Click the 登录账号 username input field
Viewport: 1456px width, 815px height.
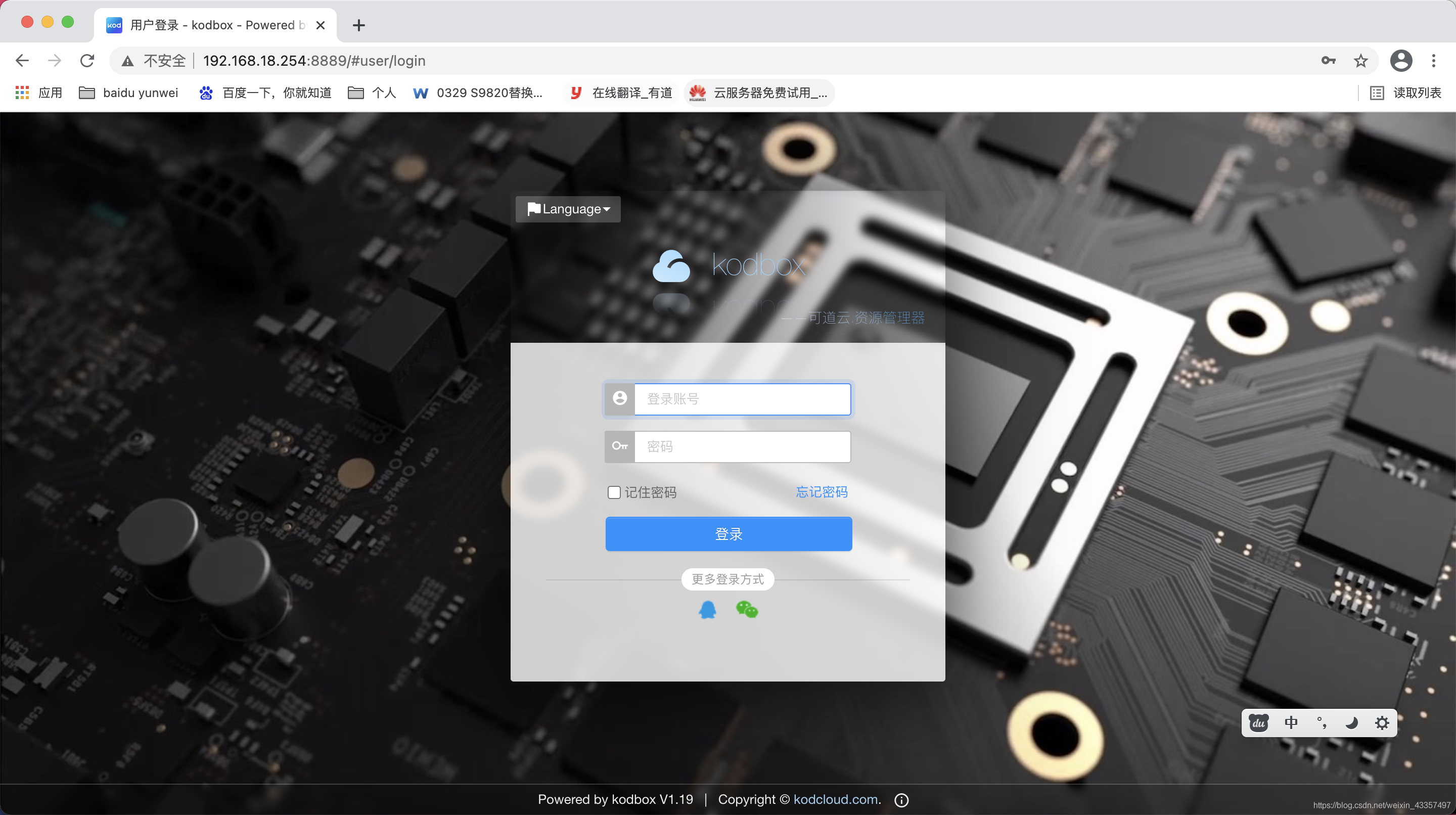742,398
